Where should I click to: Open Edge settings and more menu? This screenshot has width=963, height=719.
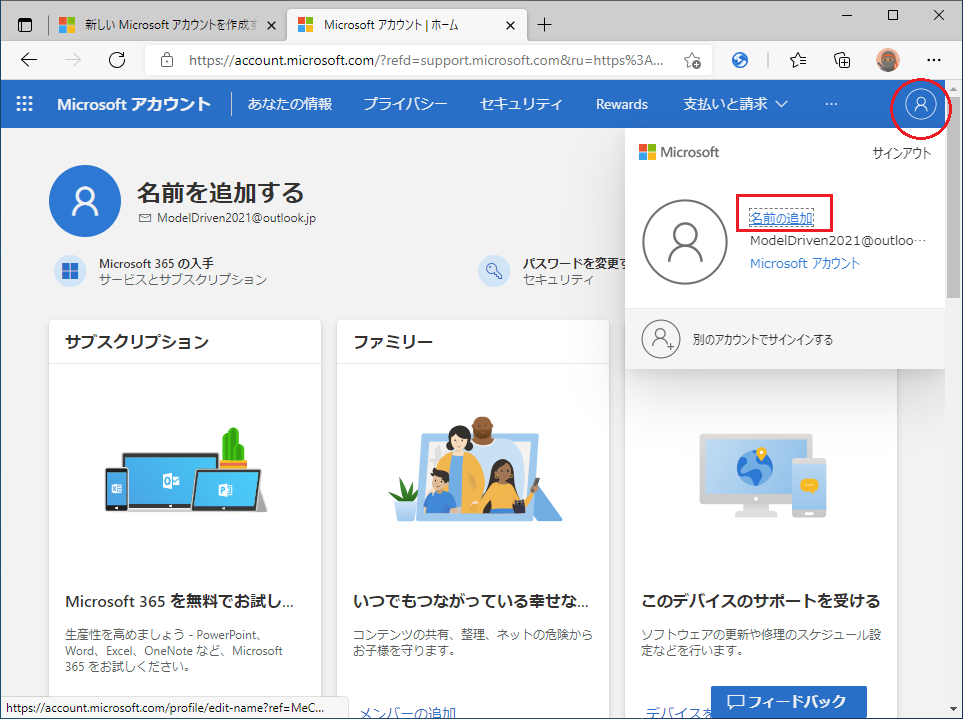tap(934, 60)
